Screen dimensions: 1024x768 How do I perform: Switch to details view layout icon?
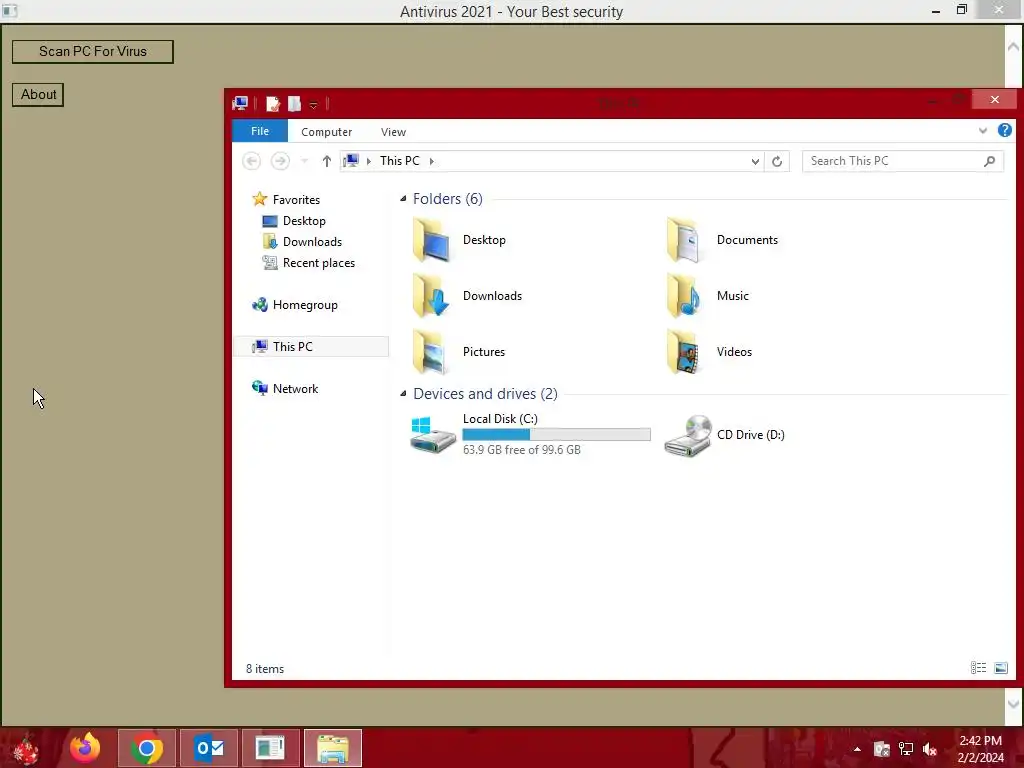978,667
